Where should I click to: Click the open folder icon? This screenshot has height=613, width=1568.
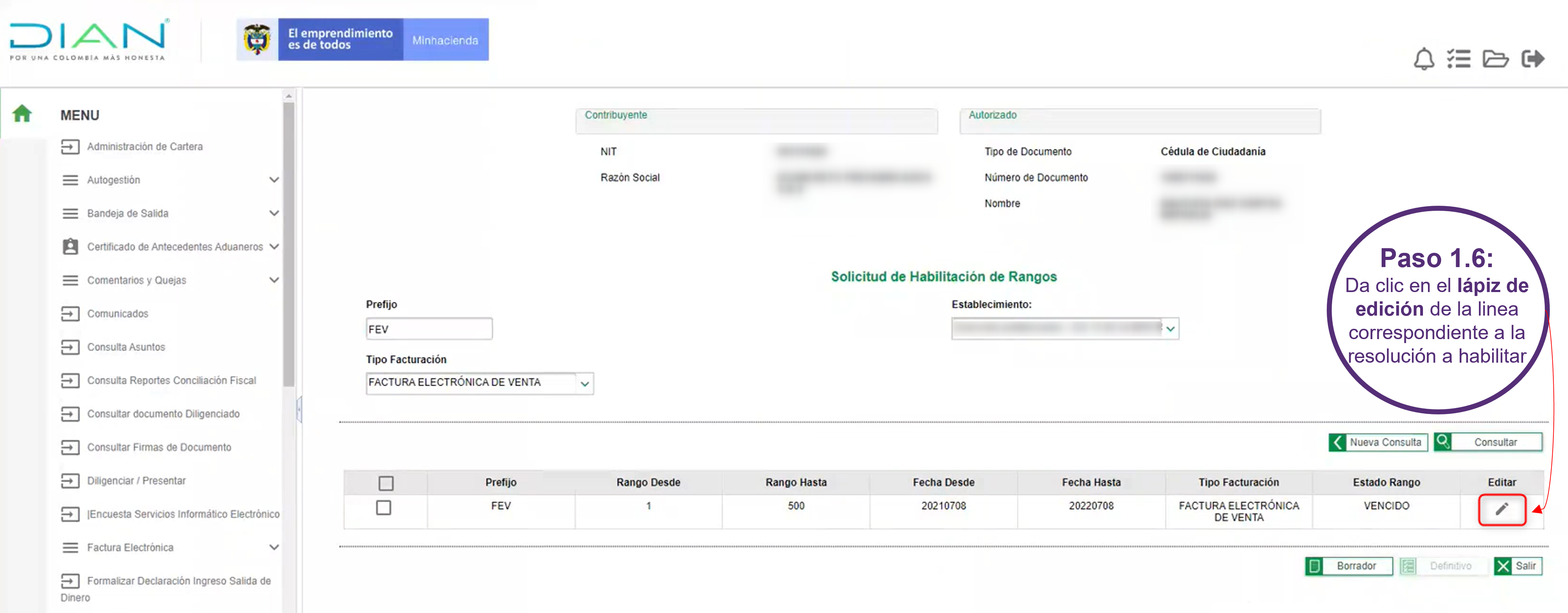click(1495, 59)
